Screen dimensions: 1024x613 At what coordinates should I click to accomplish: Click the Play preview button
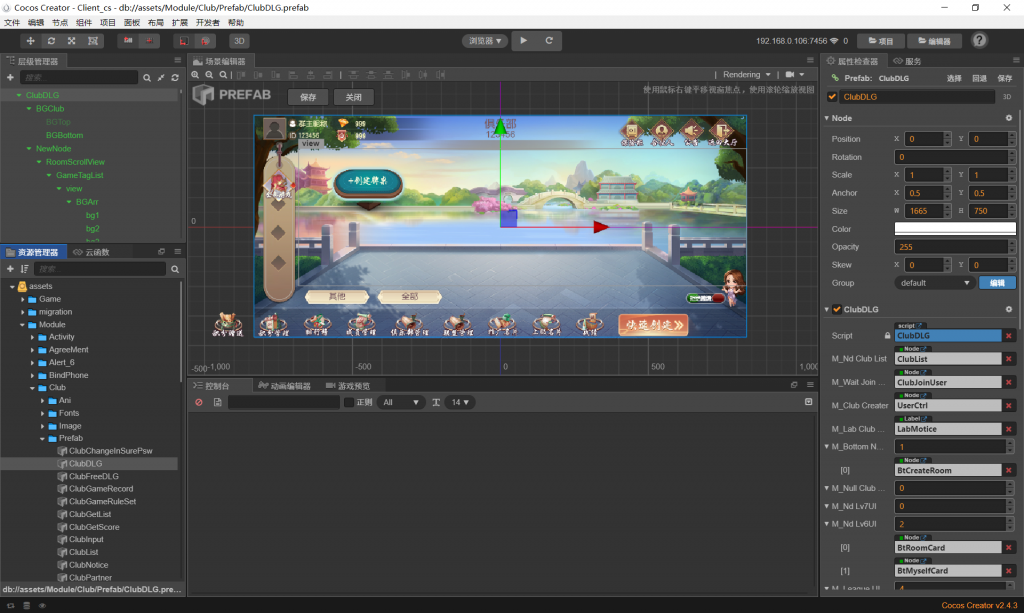(x=523, y=41)
